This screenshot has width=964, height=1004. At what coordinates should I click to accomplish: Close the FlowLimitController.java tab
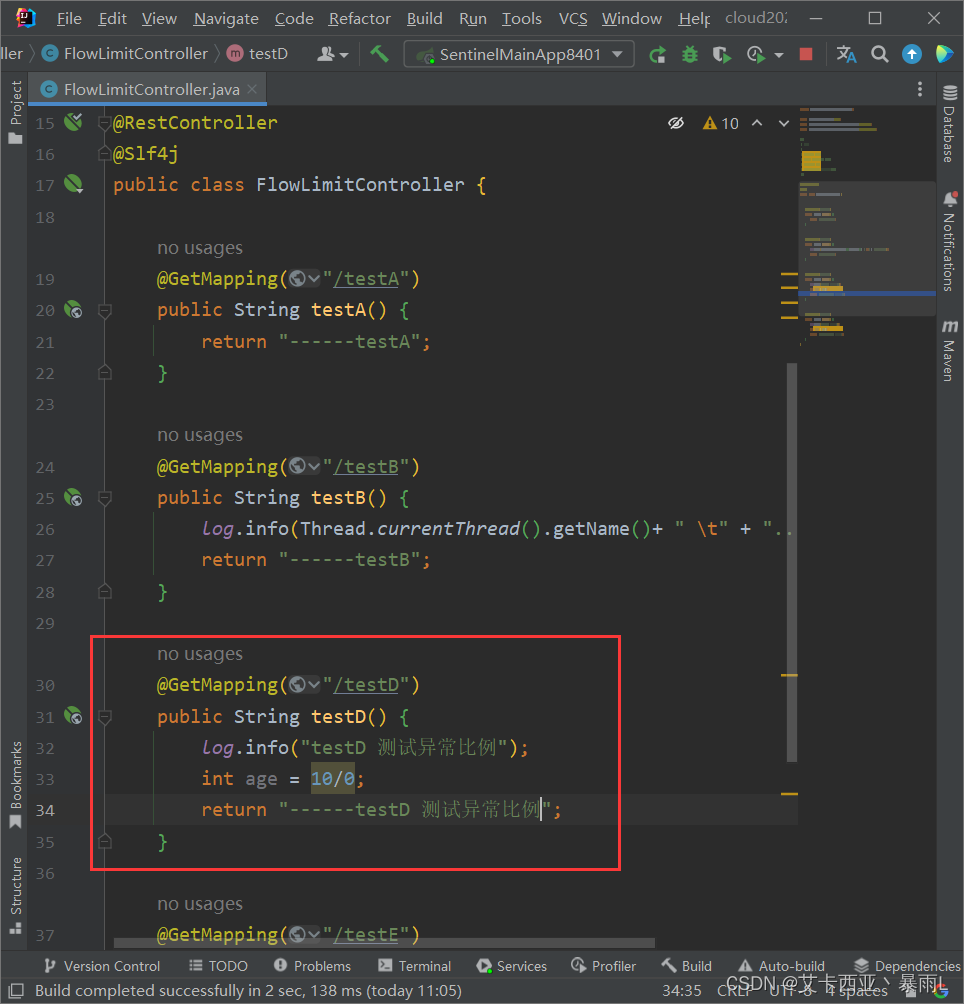click(x=252, y=89)
